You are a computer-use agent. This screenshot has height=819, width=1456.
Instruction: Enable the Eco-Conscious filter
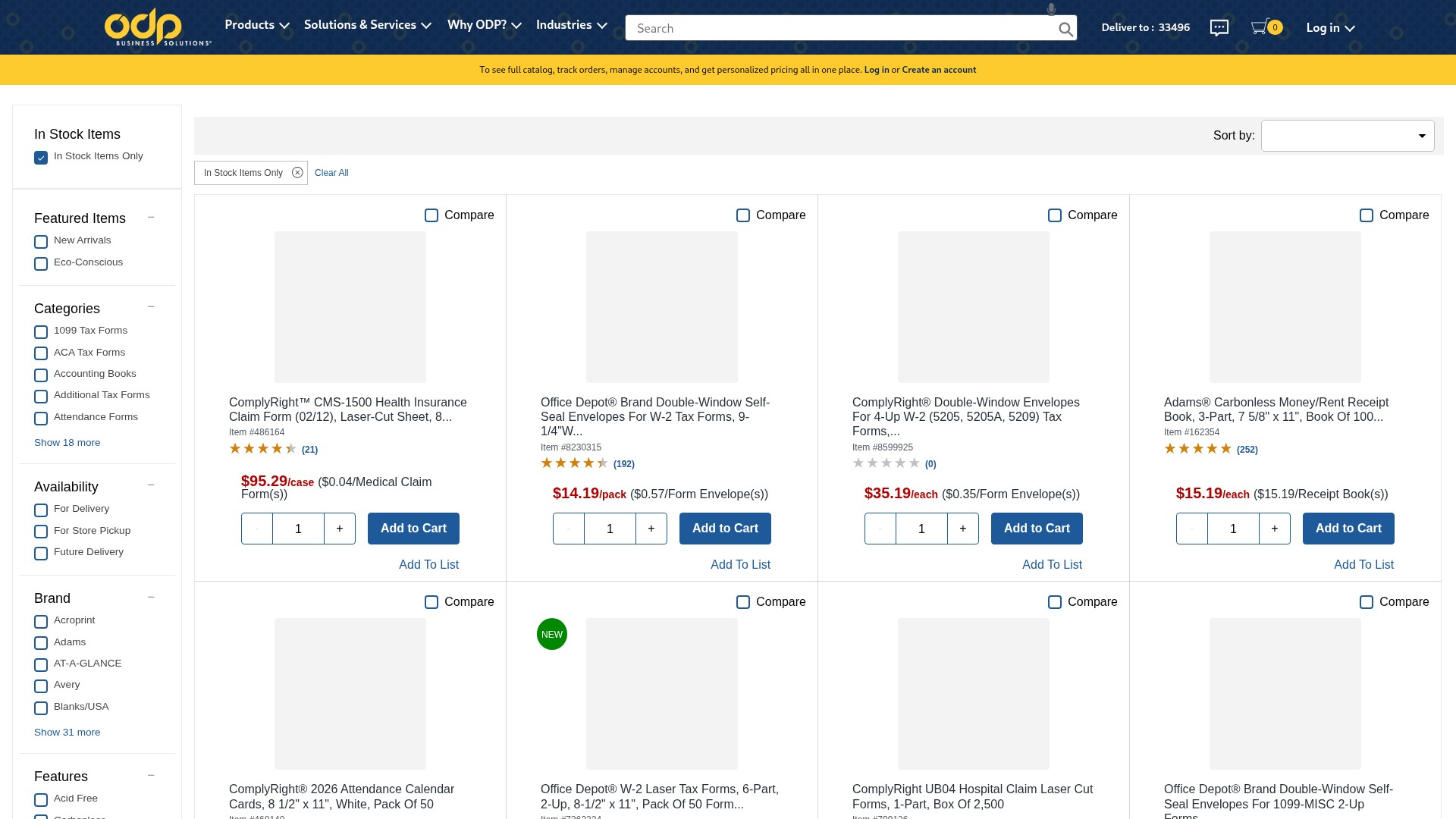pos(41,264)
